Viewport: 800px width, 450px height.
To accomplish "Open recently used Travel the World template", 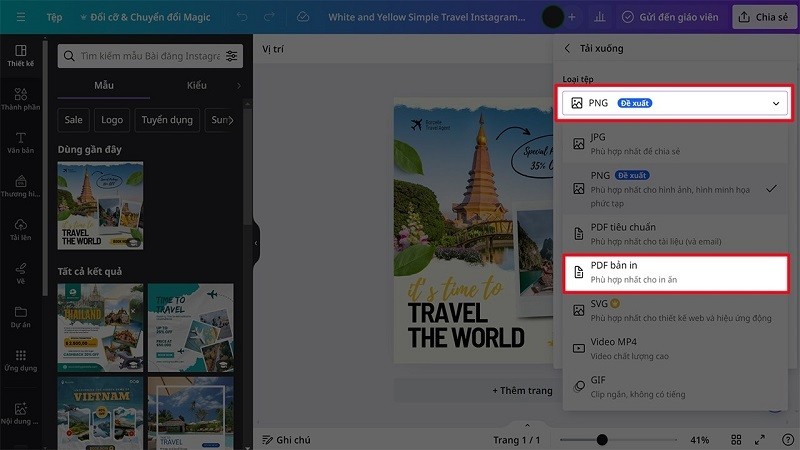I will pos(101,206).
